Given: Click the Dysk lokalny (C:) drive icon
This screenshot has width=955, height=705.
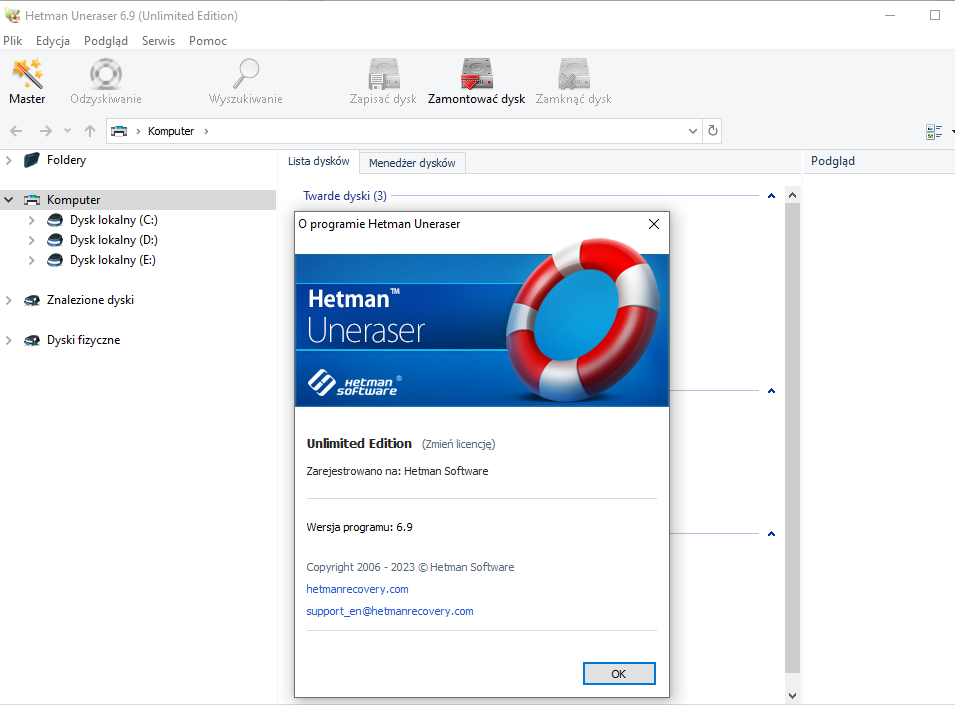Looking at the screenshot, I should (x=55, y=220).
